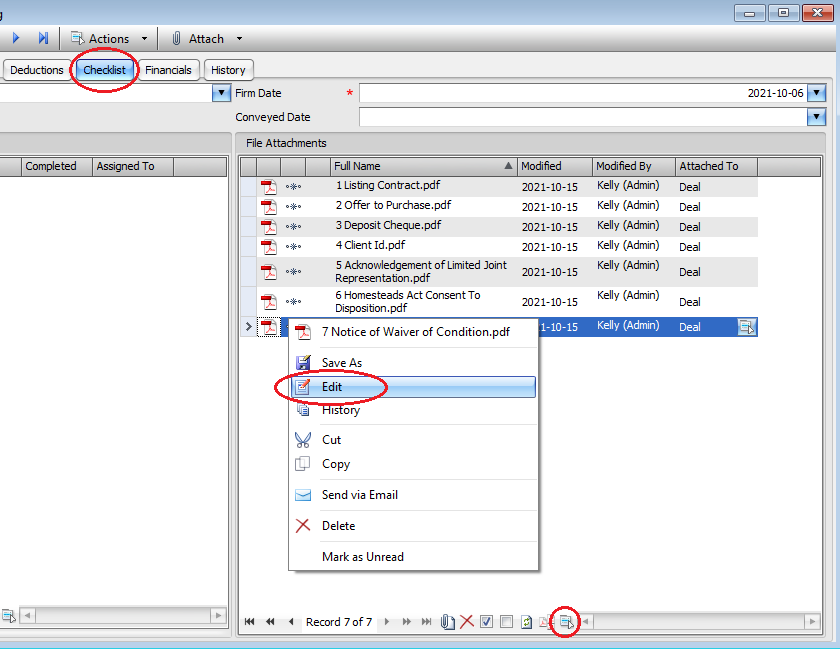
Task: Switch to the Financials tab
Action: tap(168, 70)
